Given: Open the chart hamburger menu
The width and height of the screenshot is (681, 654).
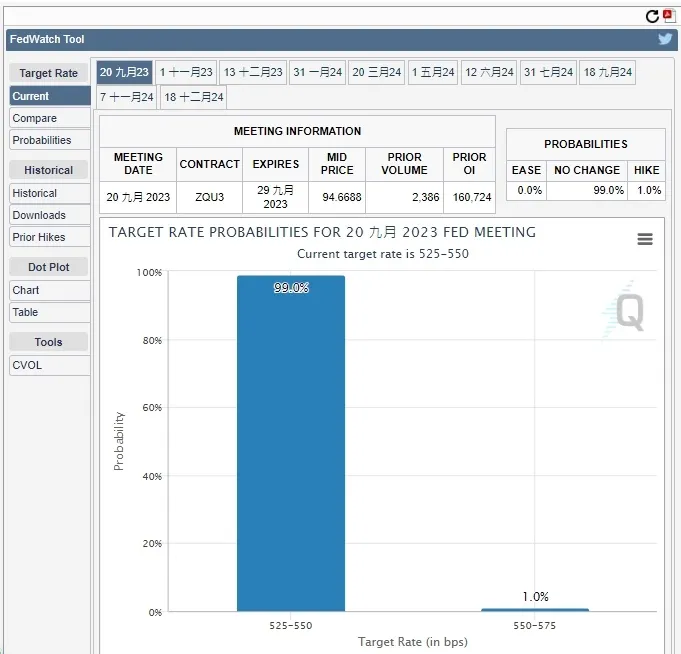Looking at the screenshot, I should click(645, 239).
